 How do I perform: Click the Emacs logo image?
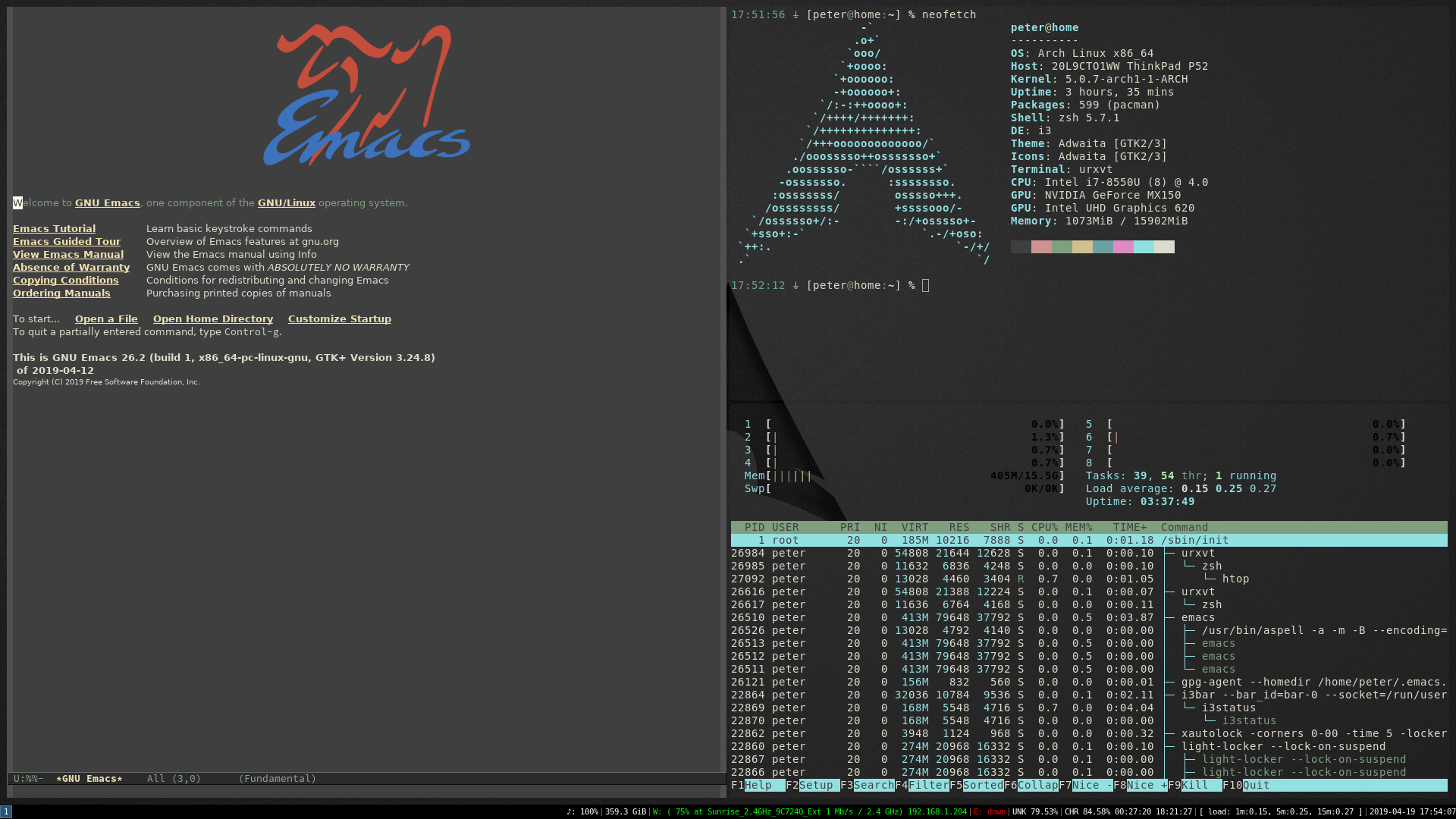(x=367, y=96)
